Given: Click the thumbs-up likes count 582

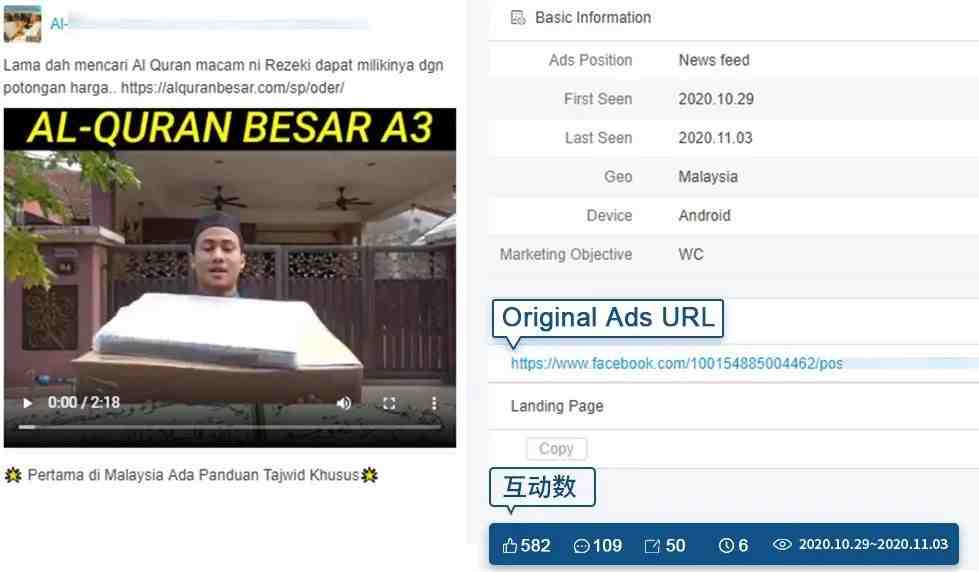Looking at the screenshot, I should (526, 545).
